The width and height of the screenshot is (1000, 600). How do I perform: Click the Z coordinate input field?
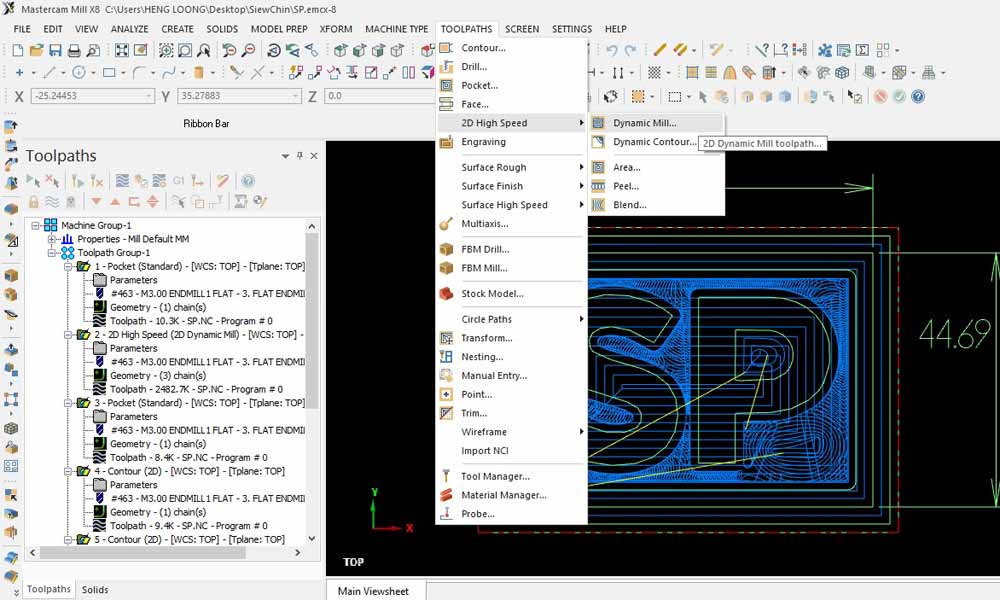coord(379,96)
